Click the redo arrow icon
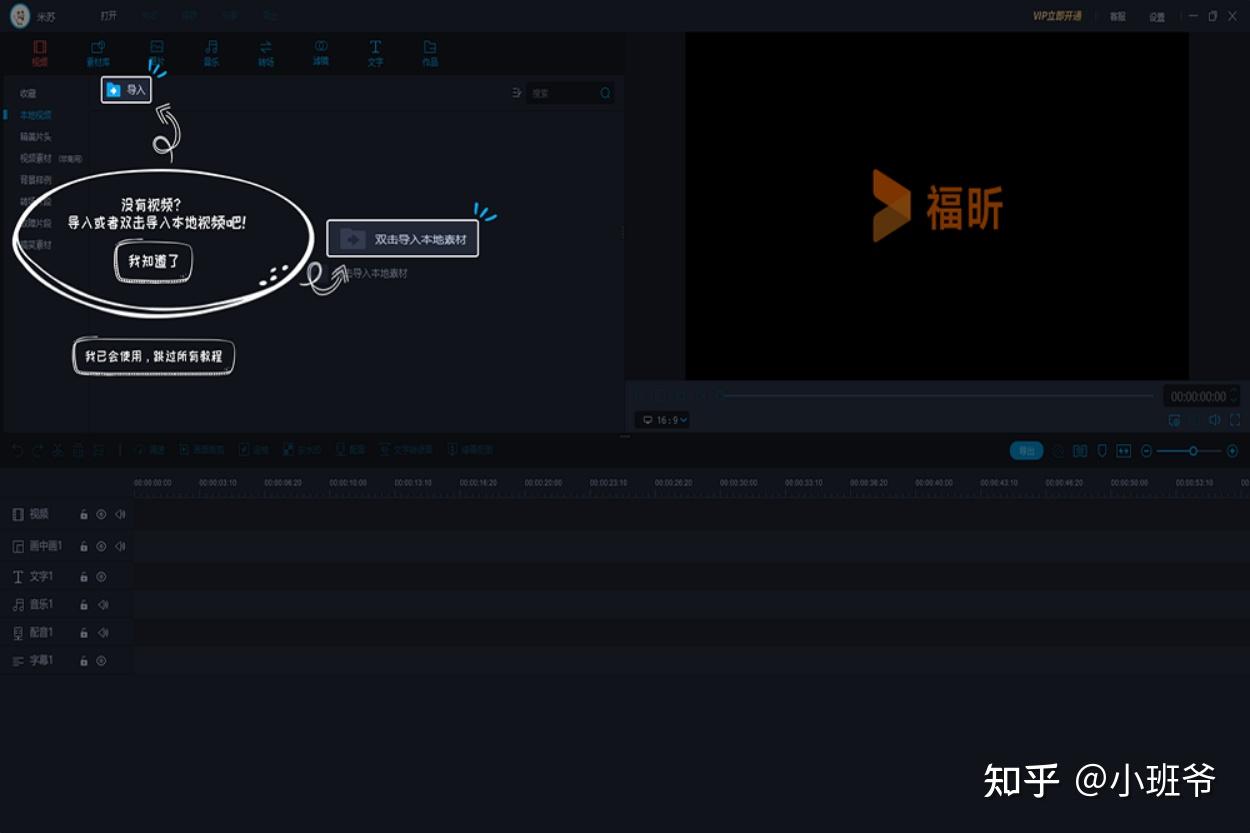This screenshot has height=833, width=1250. point(37,451)
